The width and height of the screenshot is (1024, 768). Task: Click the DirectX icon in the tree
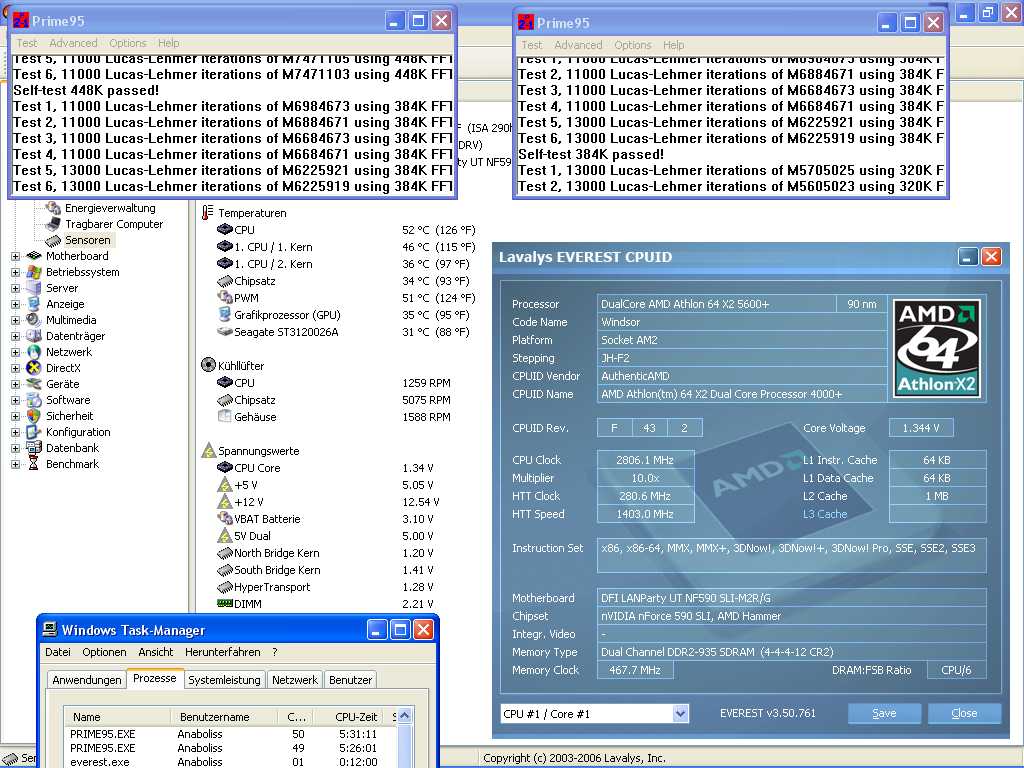[34, 368]
